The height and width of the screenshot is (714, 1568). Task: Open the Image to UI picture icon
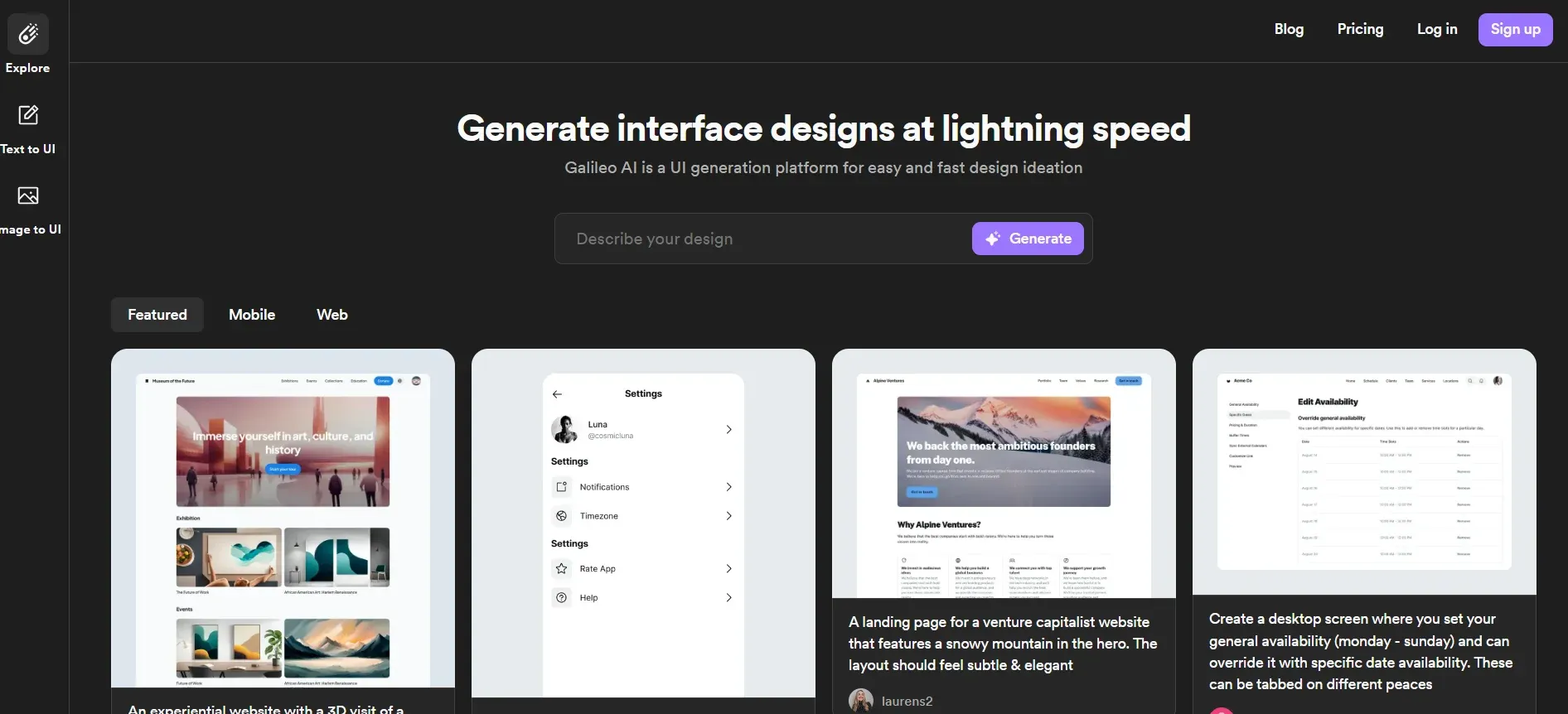click(x=28, y=195)
